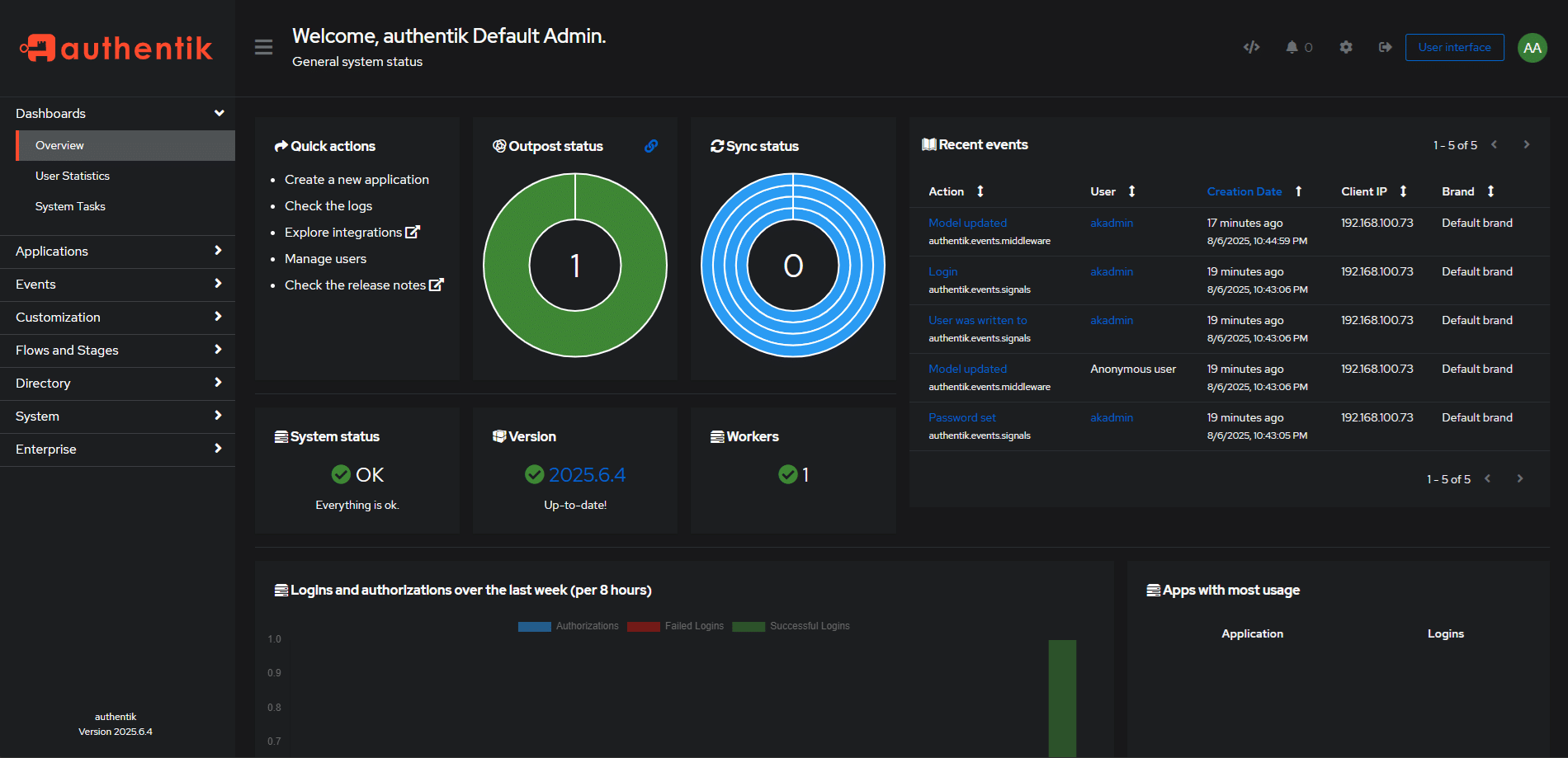
Task: Click the sign out icon
Action: pyautogui.click(x=1386, y=47)
